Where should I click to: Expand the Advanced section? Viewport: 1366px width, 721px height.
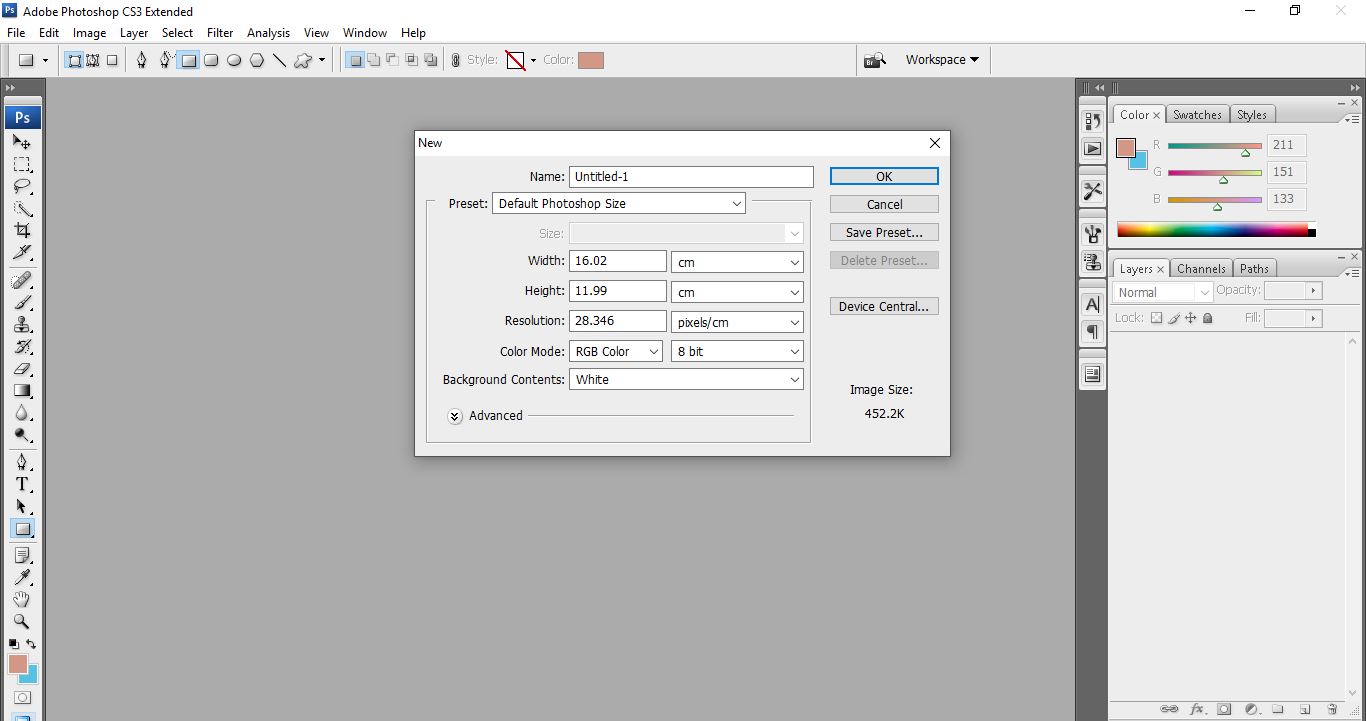pyautogui.click(x=455, y=416)
